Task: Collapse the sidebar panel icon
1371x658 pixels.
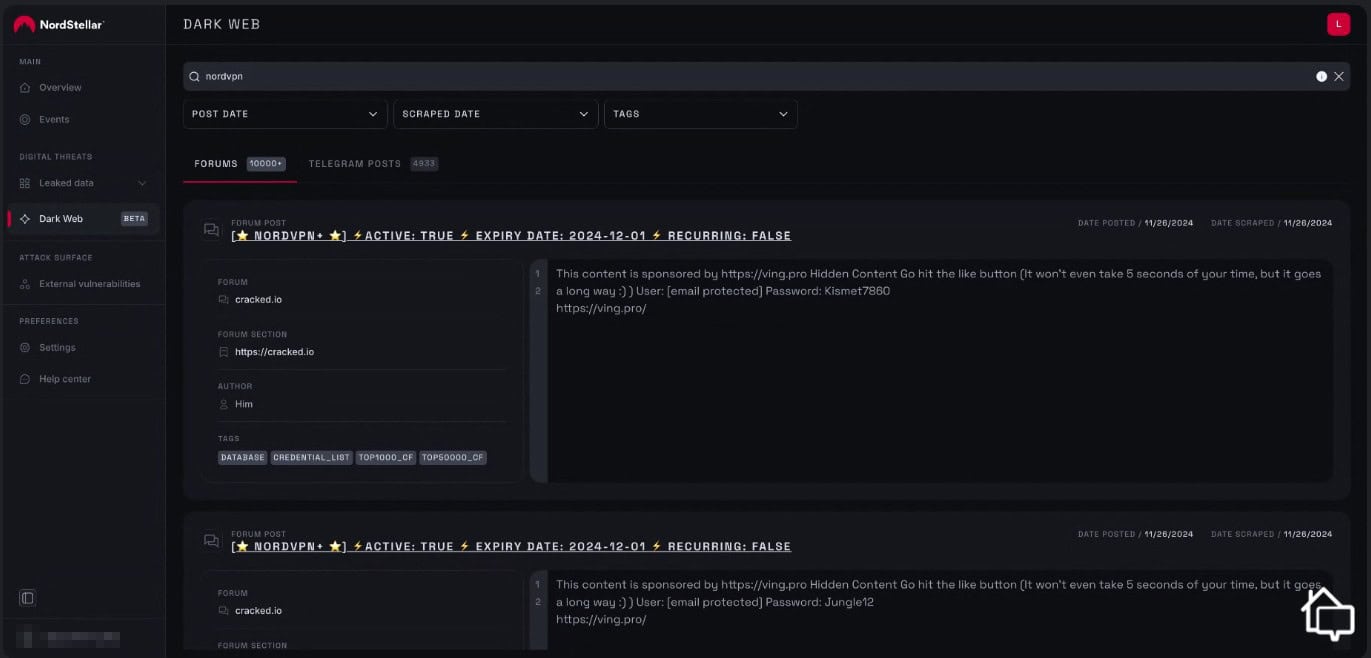Action: pyautogui.click(x=28, y=598)
